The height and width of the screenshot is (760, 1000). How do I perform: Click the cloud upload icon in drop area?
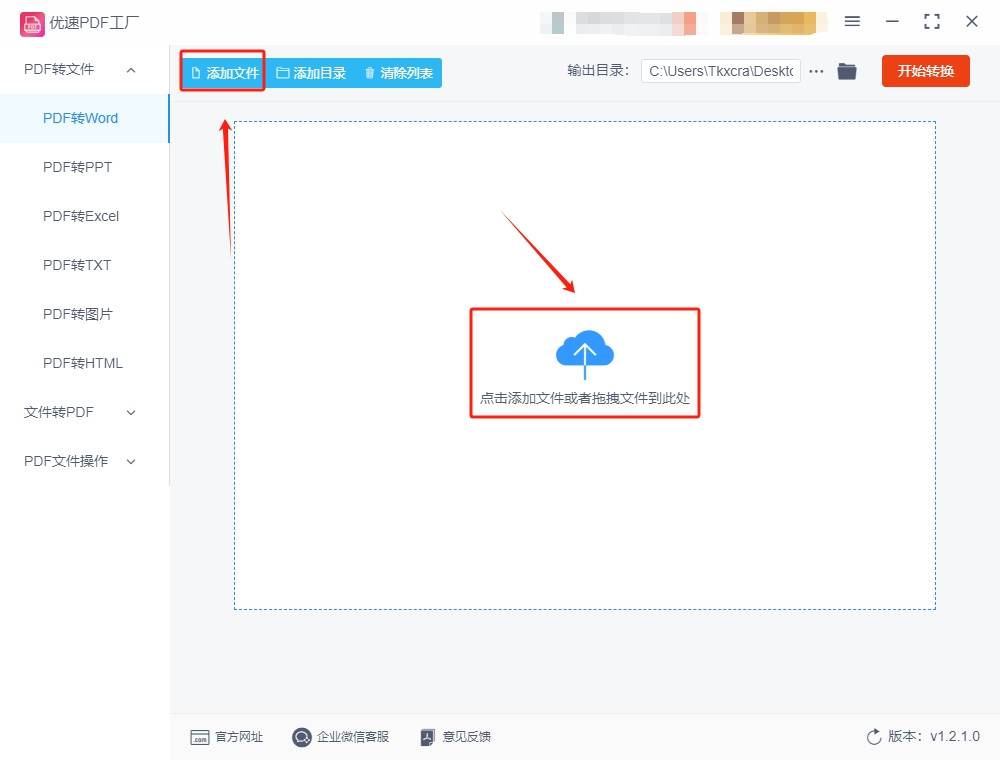[x=584, y=352]
